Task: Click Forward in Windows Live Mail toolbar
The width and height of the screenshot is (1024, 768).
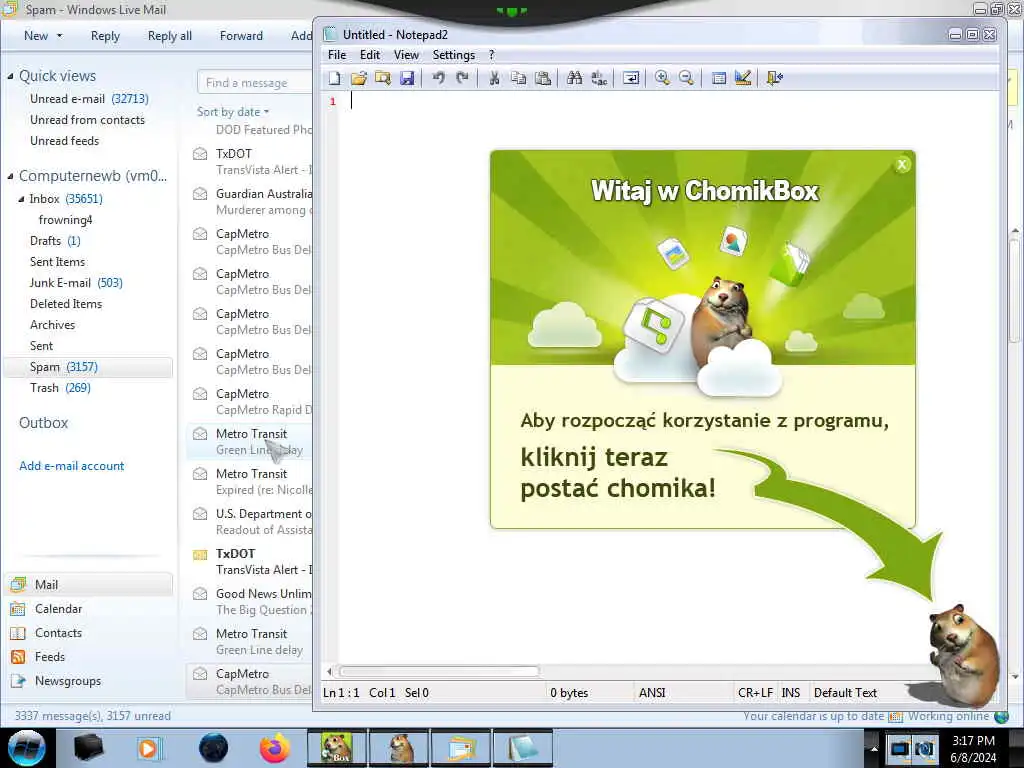Action: [241, 36]
